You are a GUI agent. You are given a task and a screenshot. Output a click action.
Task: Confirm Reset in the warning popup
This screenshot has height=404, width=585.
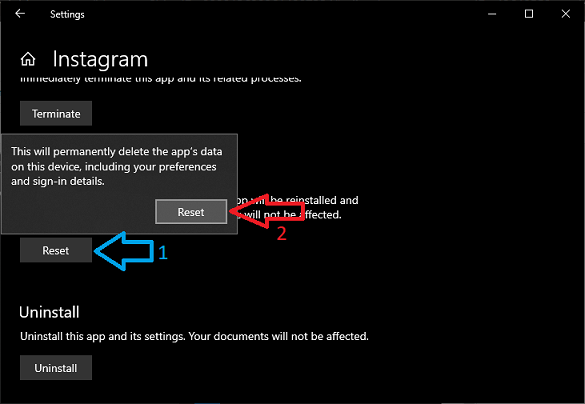coord(191,212)
